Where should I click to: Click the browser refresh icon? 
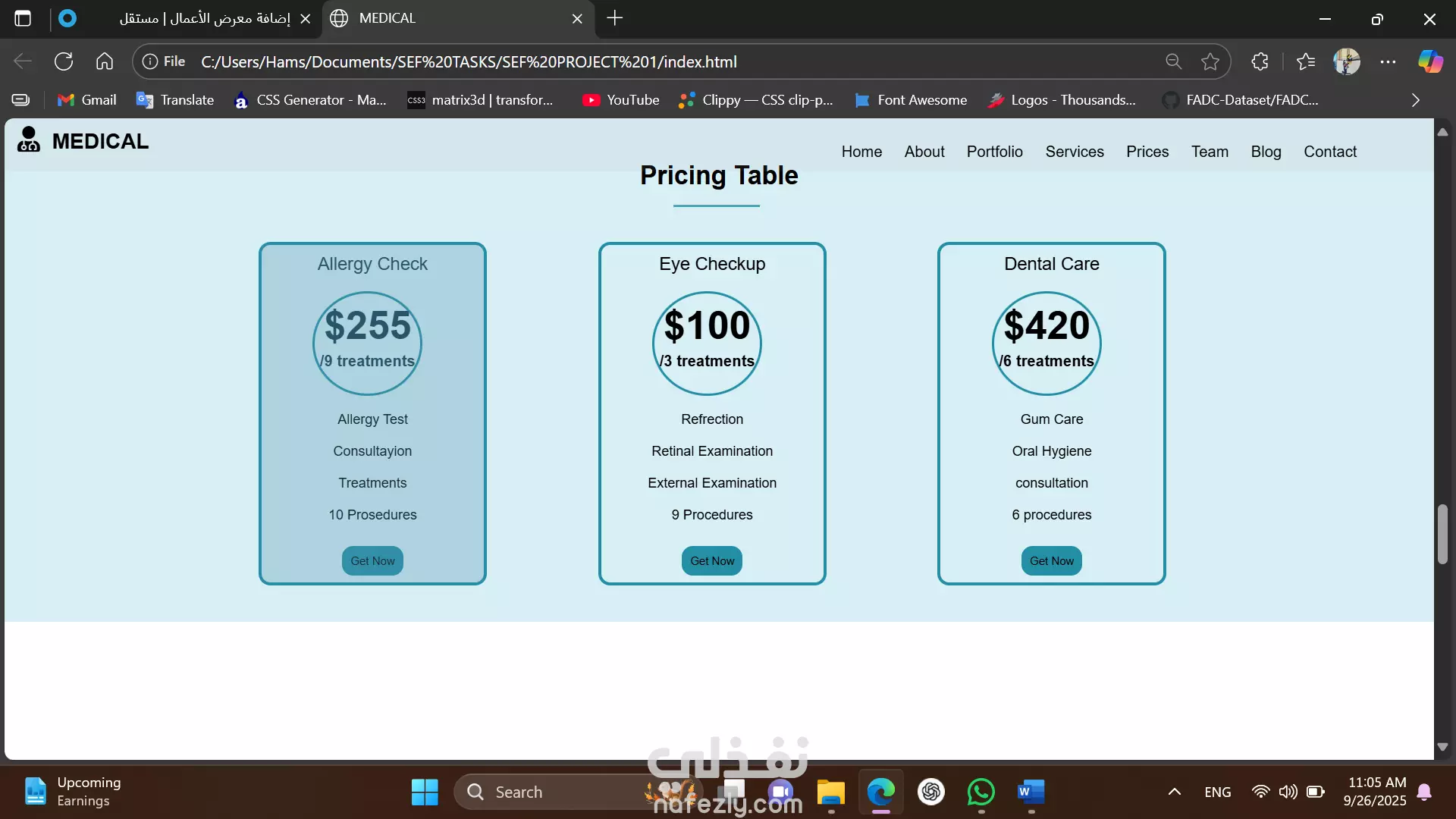click(x=64, y=61)
